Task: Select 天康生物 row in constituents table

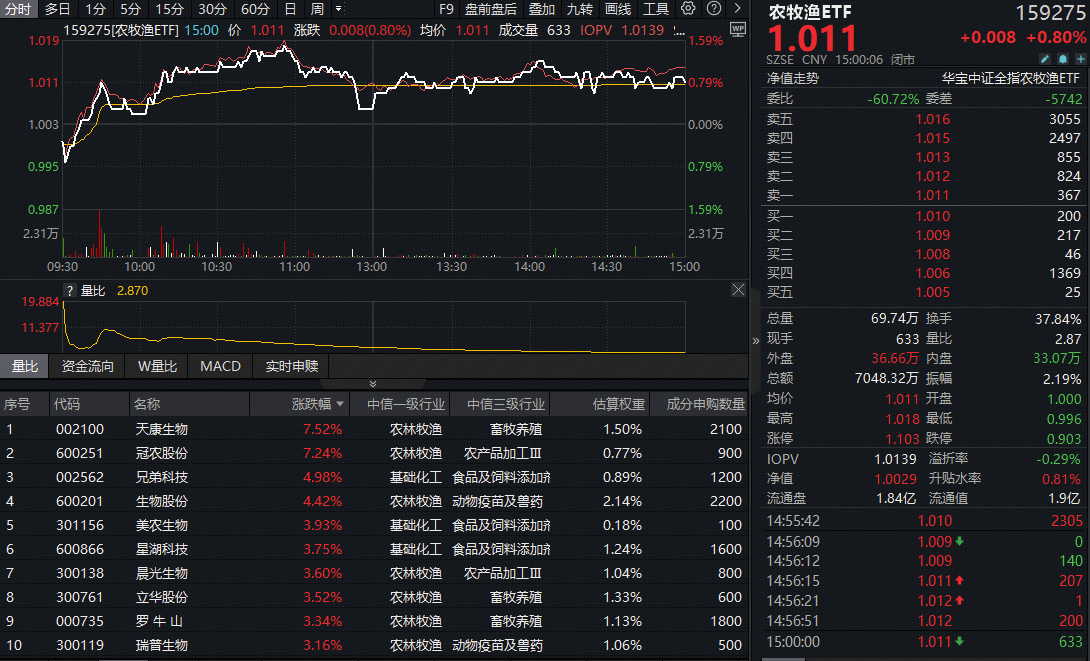Action: tap(161, 429)
